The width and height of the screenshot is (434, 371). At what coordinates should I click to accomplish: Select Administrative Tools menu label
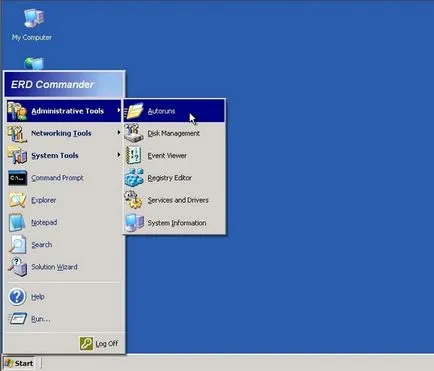click(x=68, y=111)
